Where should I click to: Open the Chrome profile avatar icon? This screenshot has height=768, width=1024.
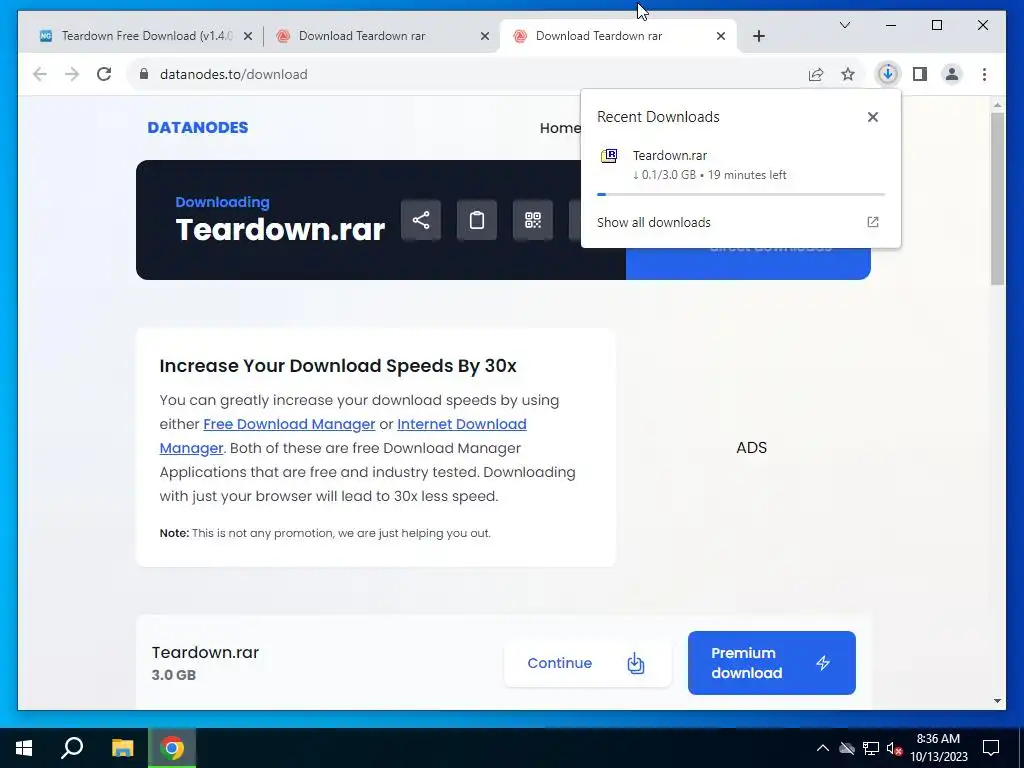(x=952, y=74)
